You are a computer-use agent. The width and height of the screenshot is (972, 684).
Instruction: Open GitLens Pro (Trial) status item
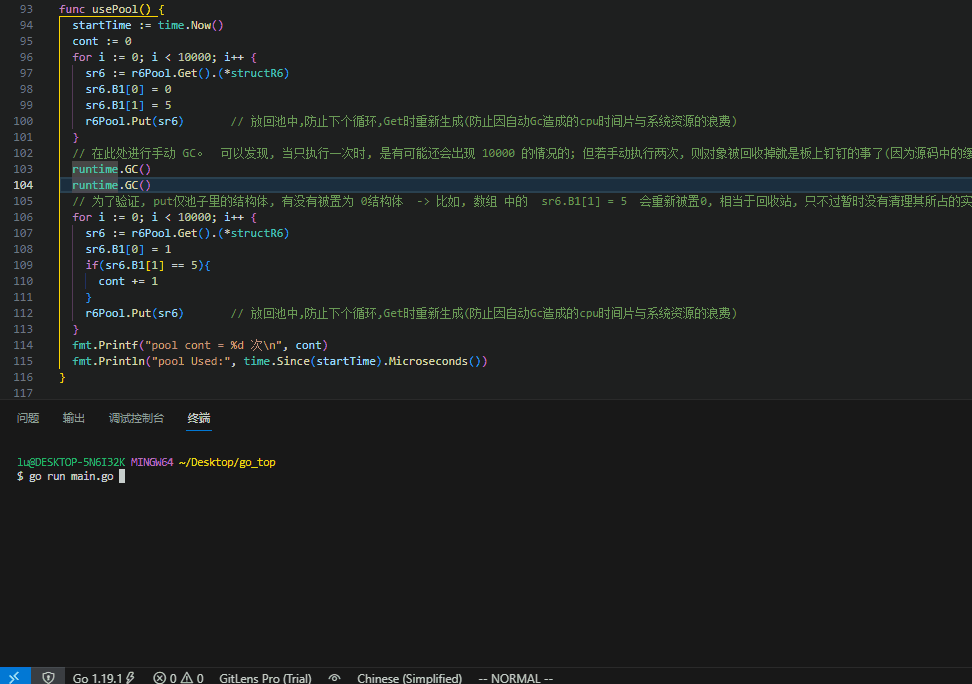tap(265, 677)
